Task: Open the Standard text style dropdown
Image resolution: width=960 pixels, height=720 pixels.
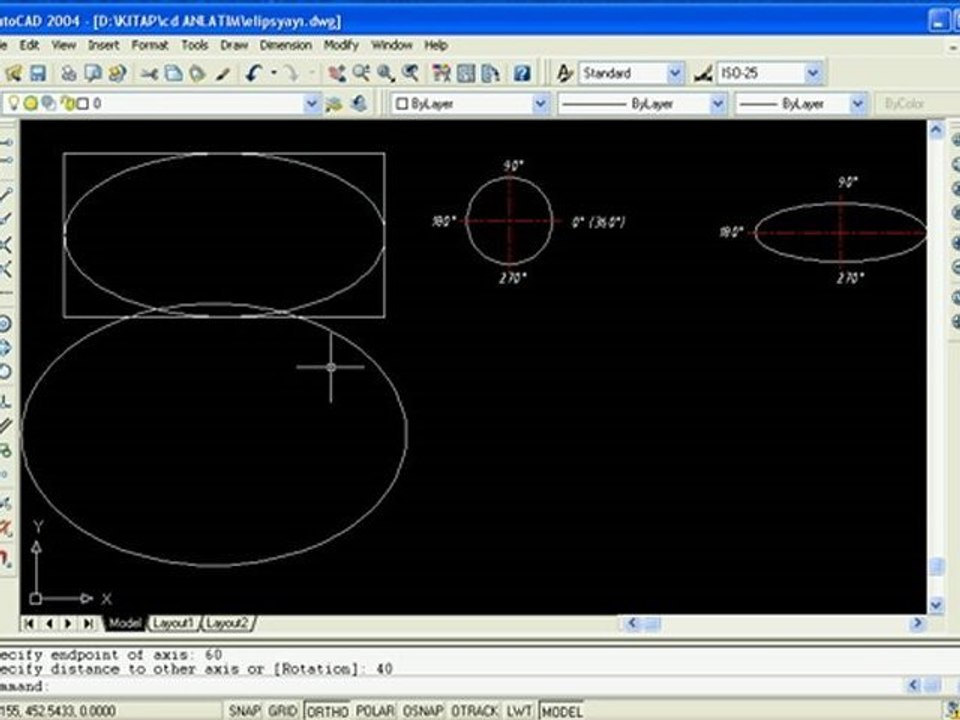Action: pos(675,73)
